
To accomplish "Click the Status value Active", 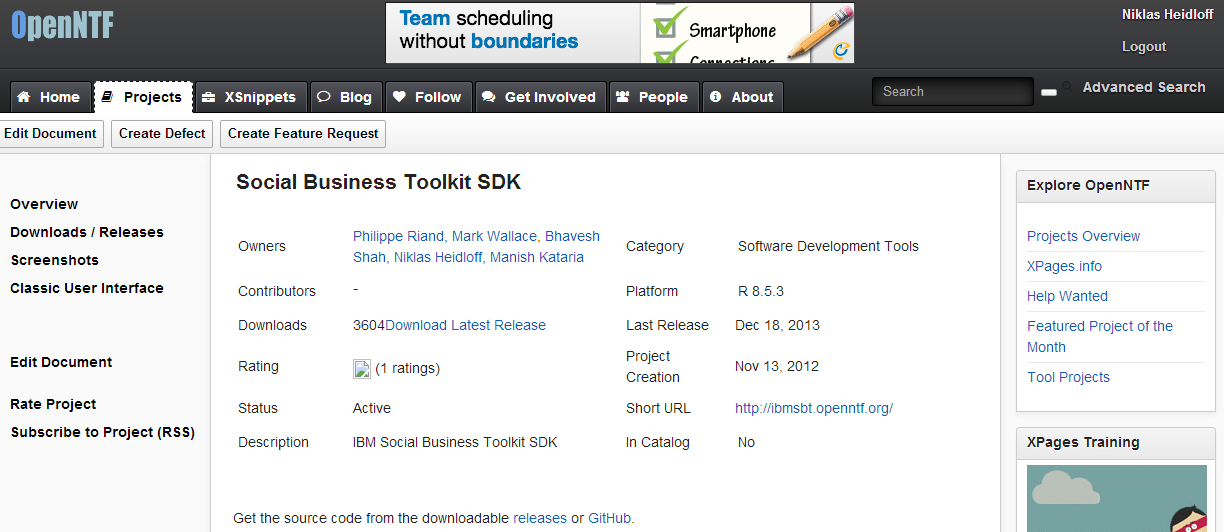I will tap(372, 408).
